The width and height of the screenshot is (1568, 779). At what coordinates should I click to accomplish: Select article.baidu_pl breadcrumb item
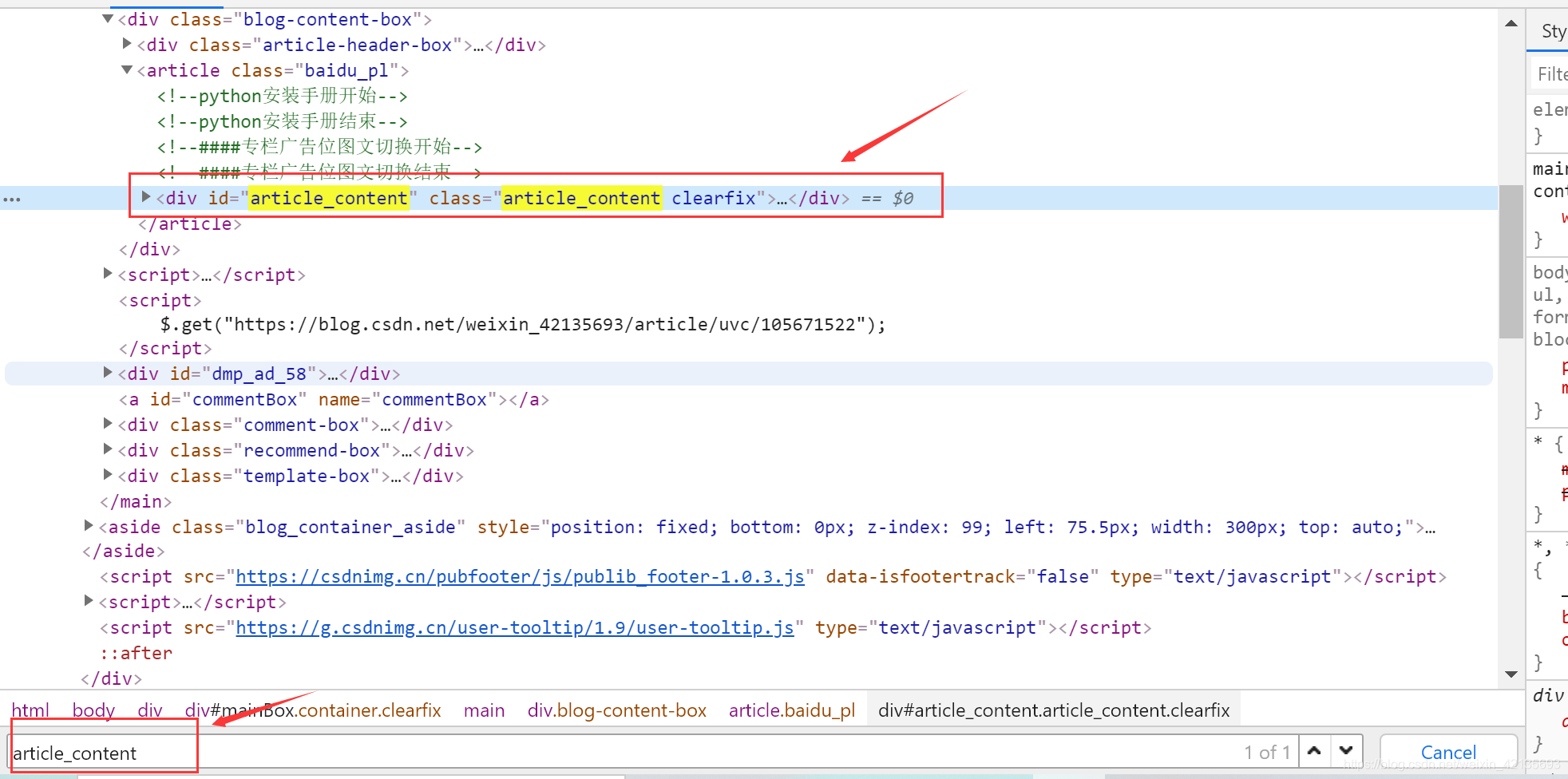point(792,710)
